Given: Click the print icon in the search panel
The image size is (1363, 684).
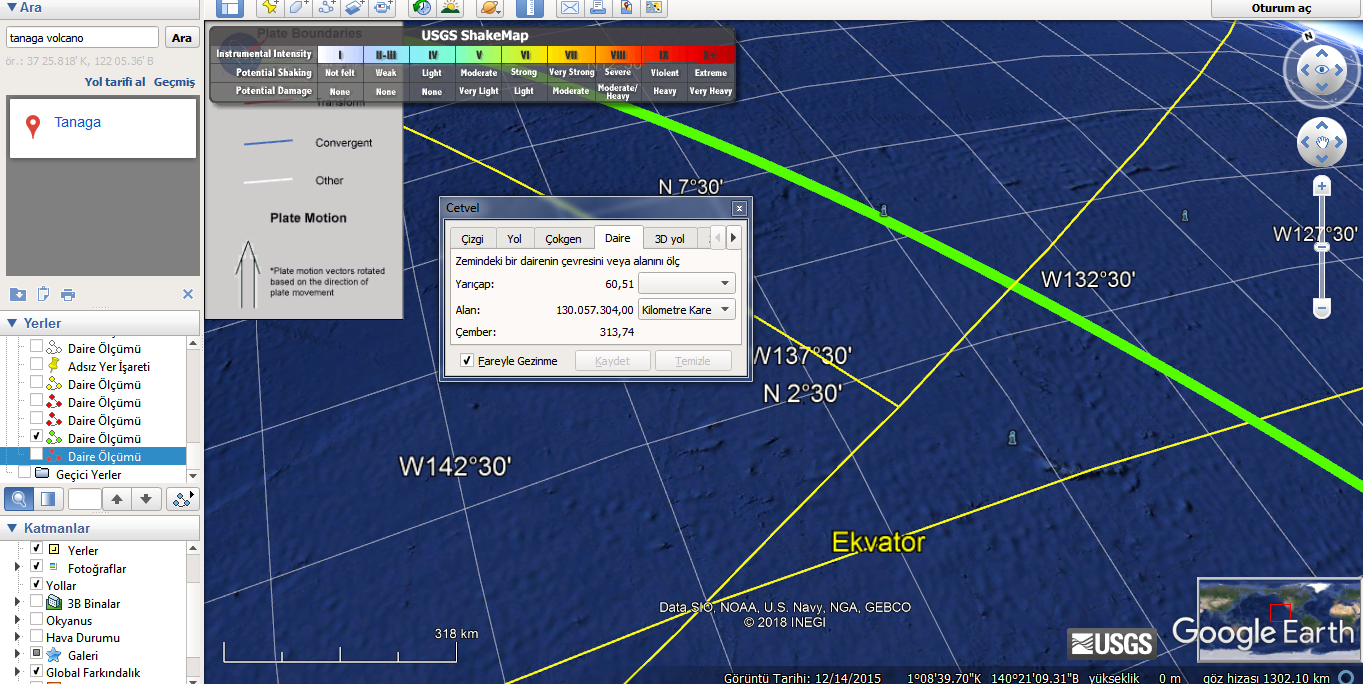Looking at the screenshot, I should [x=68, y=294].
